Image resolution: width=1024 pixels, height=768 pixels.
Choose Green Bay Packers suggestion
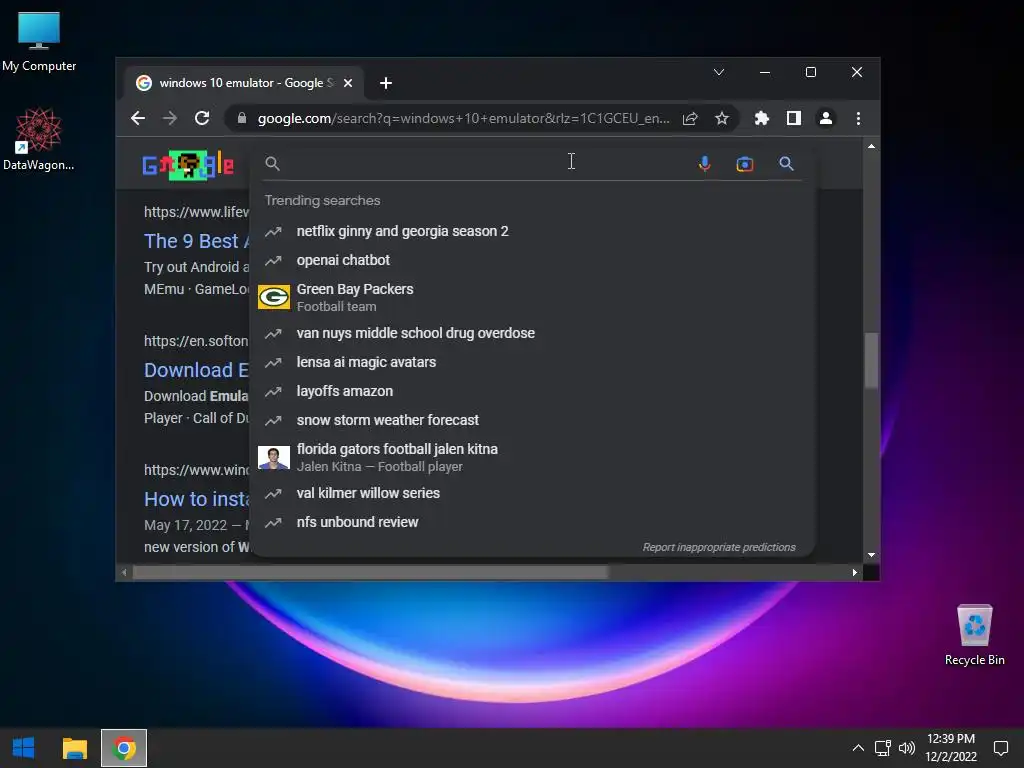(x=532, y=297)
